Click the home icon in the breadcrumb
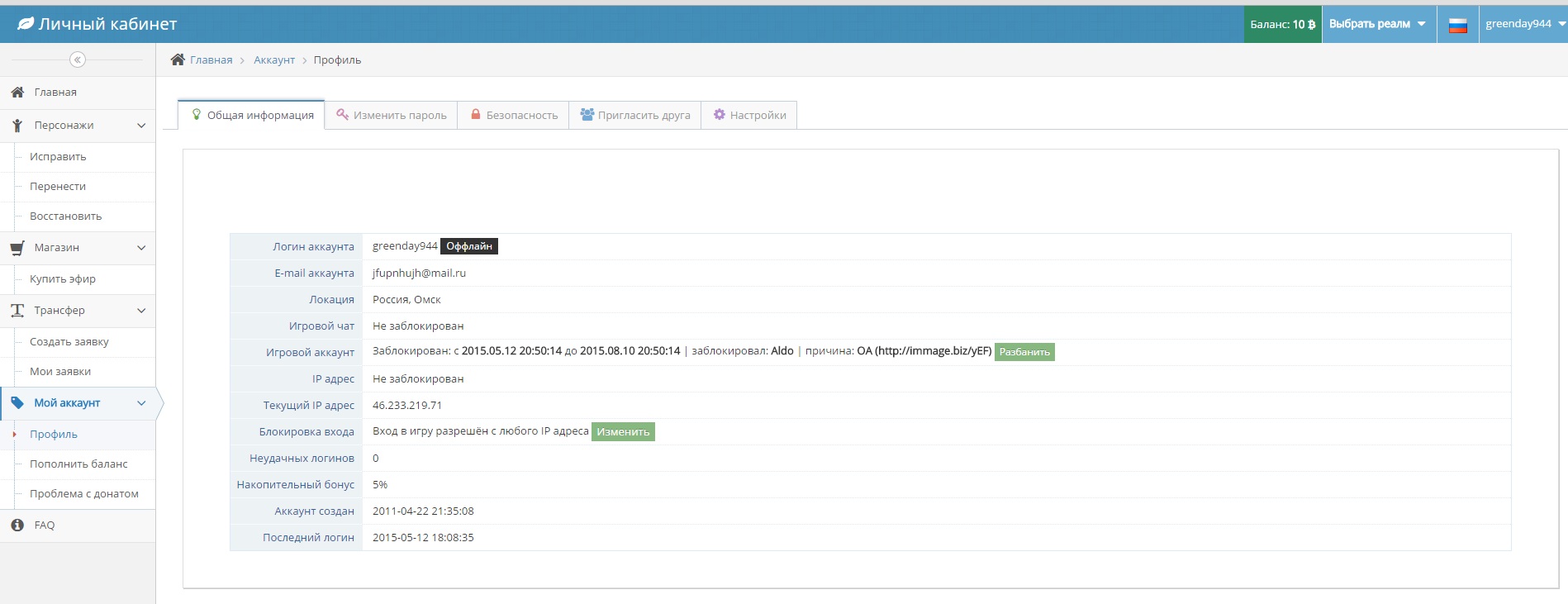This screenshot has width=1568, height=604. 178,59
